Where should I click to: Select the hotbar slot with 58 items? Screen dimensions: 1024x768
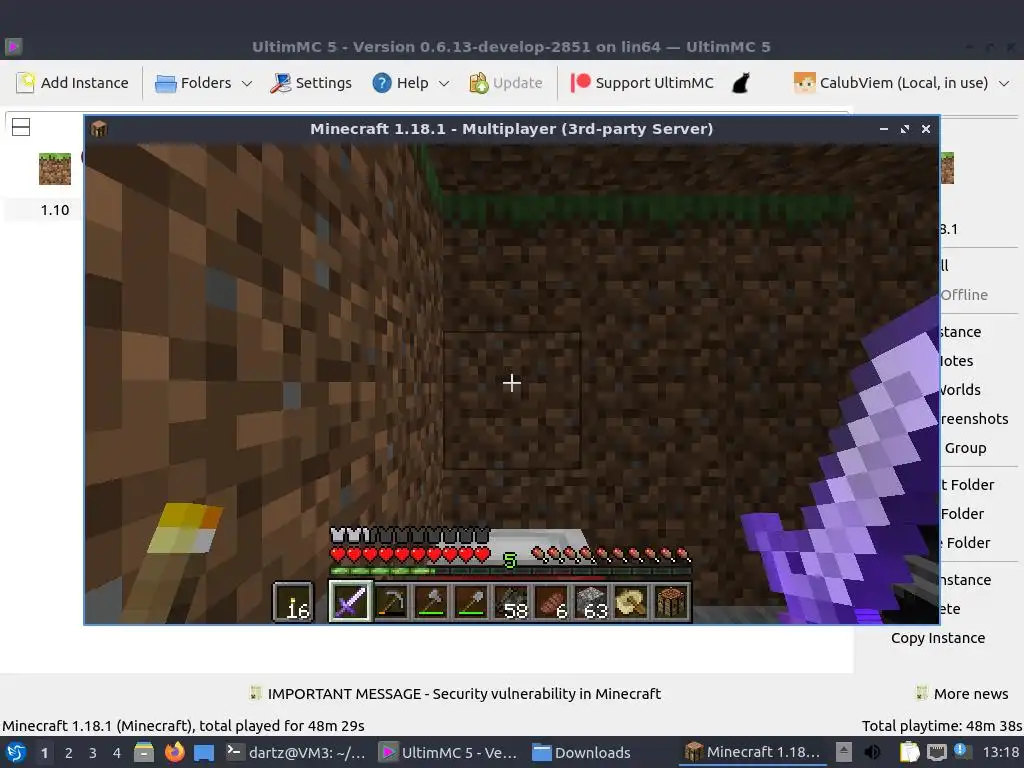[x=511, y=601]
